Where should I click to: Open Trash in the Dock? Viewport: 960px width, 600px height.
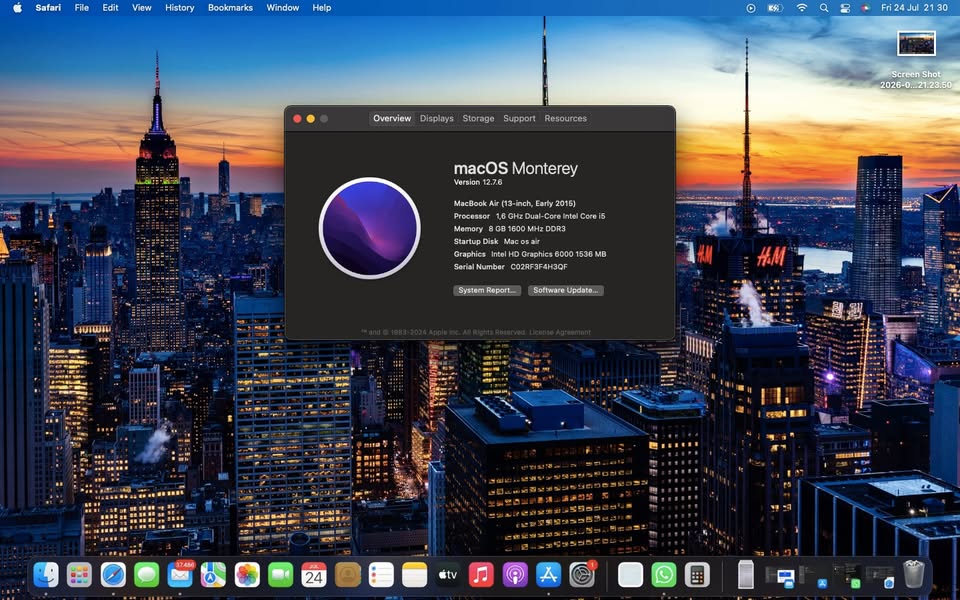(x=913, y=574)
